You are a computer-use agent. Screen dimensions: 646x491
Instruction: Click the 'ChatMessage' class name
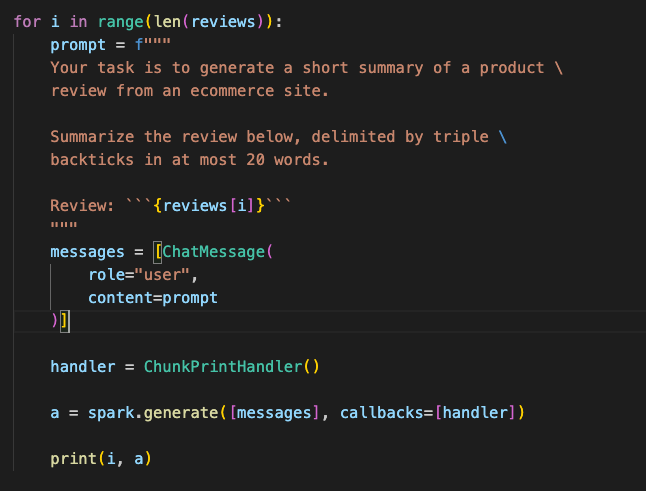[214, 252]
